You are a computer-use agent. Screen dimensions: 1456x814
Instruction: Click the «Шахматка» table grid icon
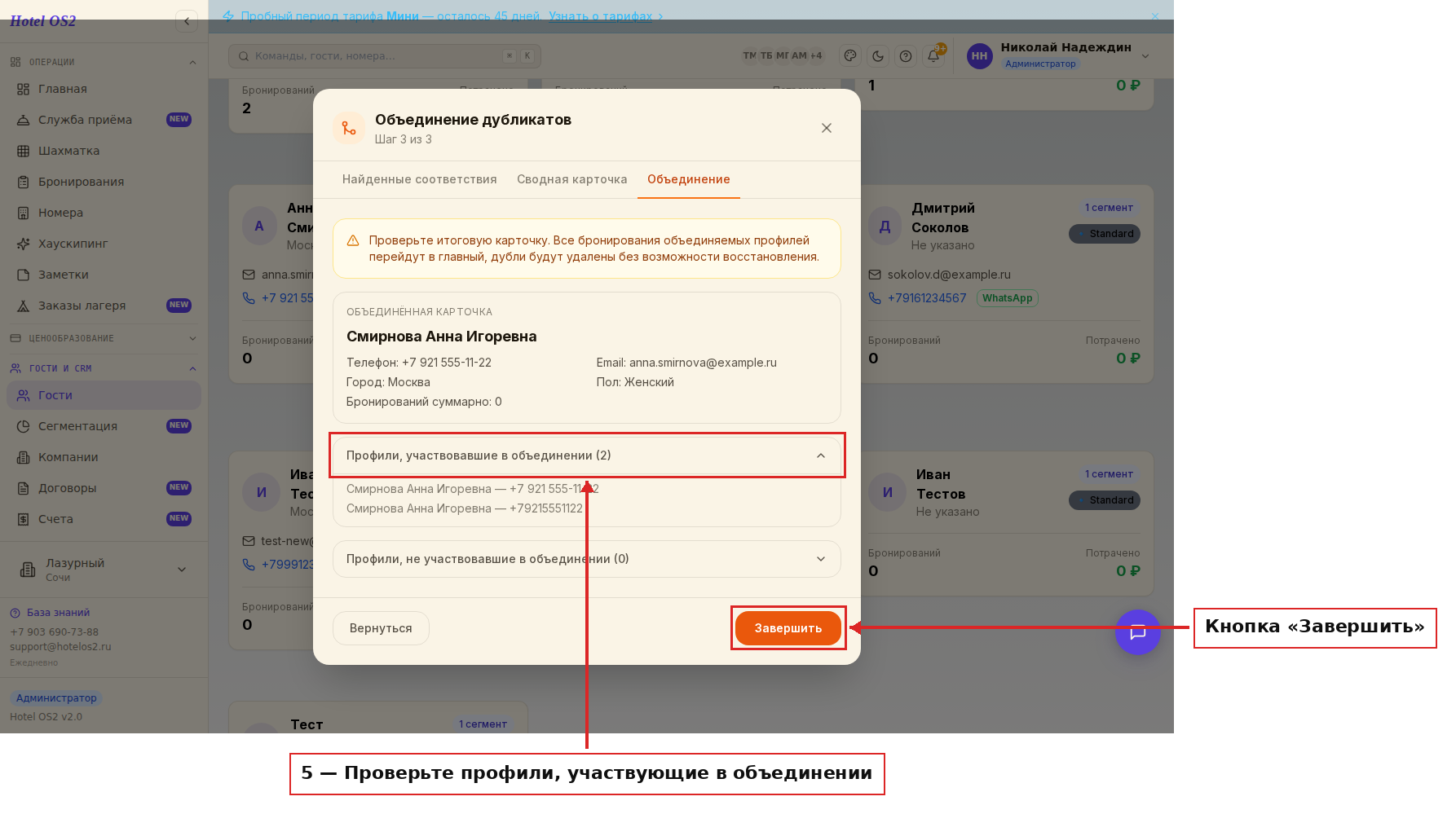(x=24, y=151)
